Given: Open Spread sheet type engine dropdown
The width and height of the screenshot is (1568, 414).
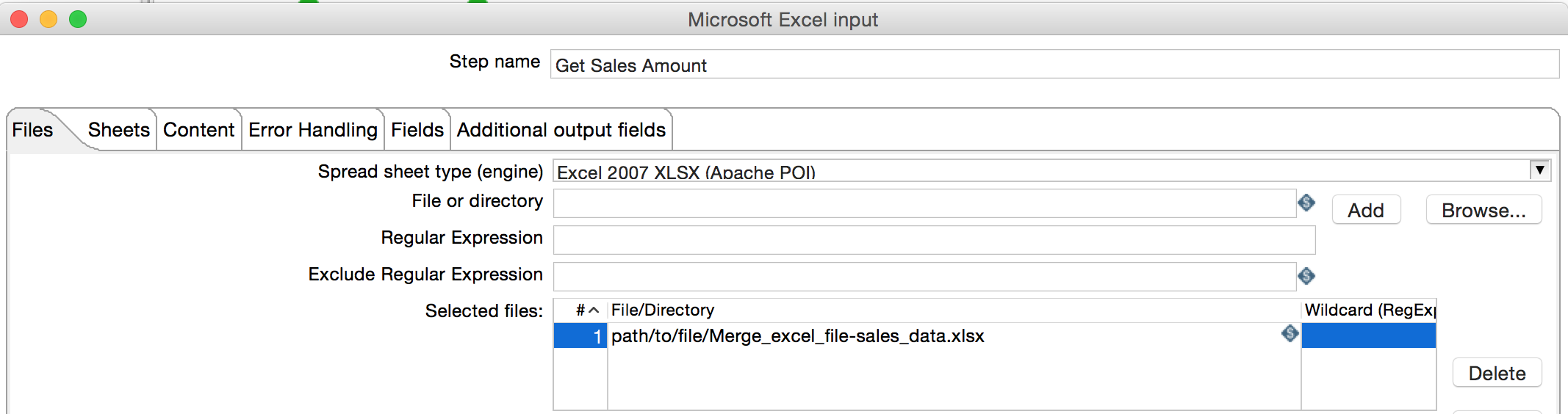Looking at the screenshot, I should [x=1539, y=170].
